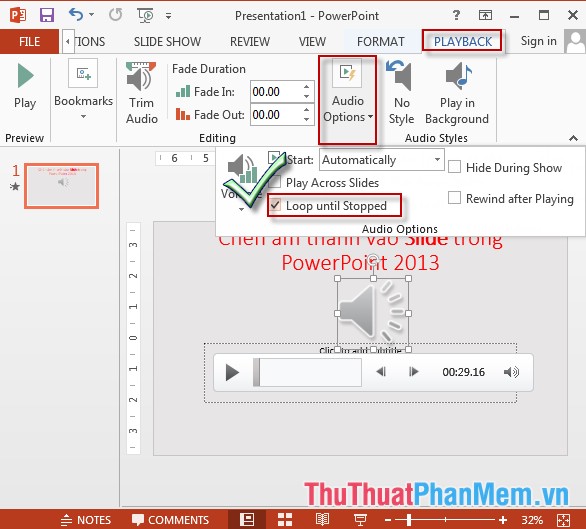Toggle the NOTES pane
This screenshot has height=529, width=586.
[x=86, y=520]
